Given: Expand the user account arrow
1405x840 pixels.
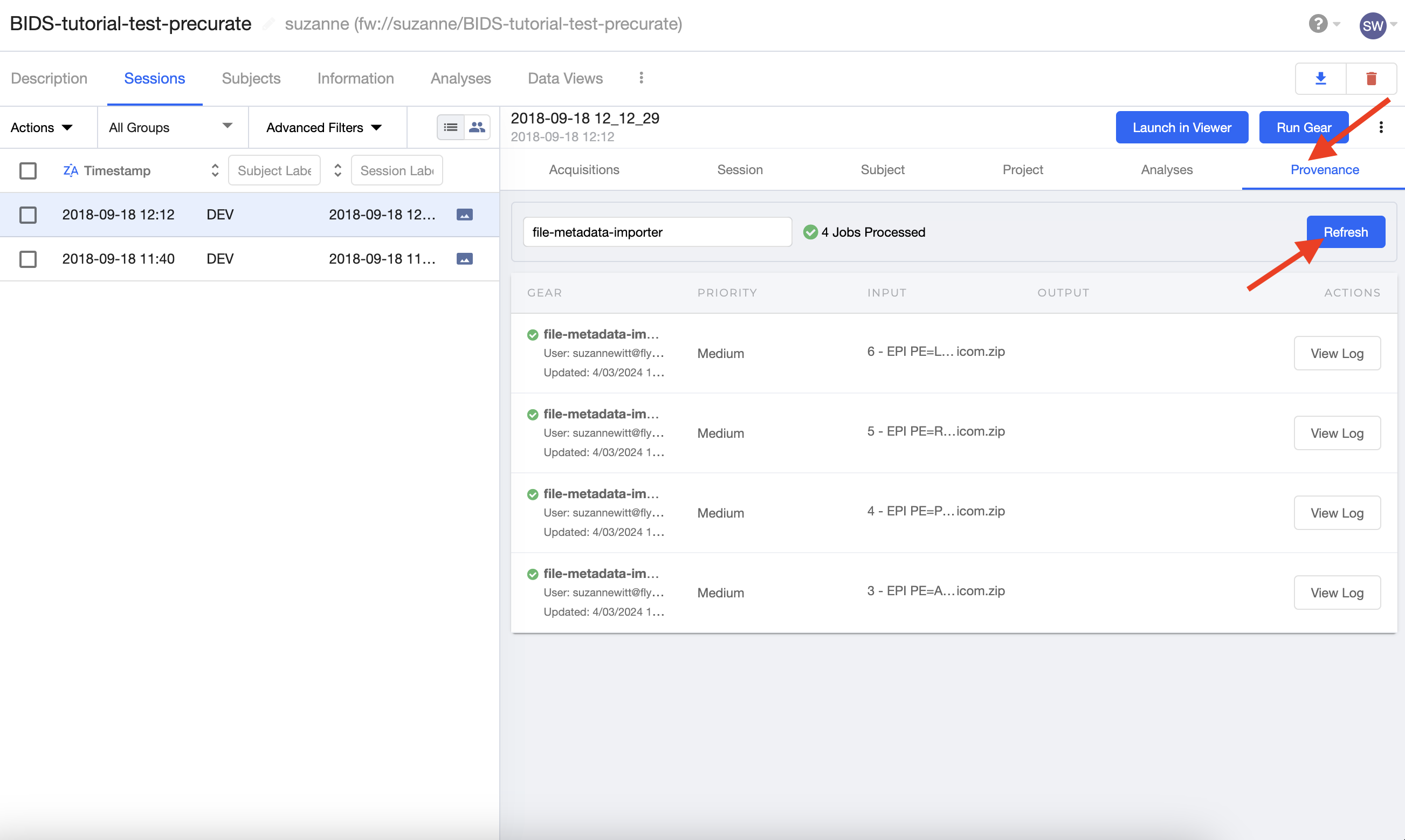Looking at the screenshot, I should point(1394,24).
